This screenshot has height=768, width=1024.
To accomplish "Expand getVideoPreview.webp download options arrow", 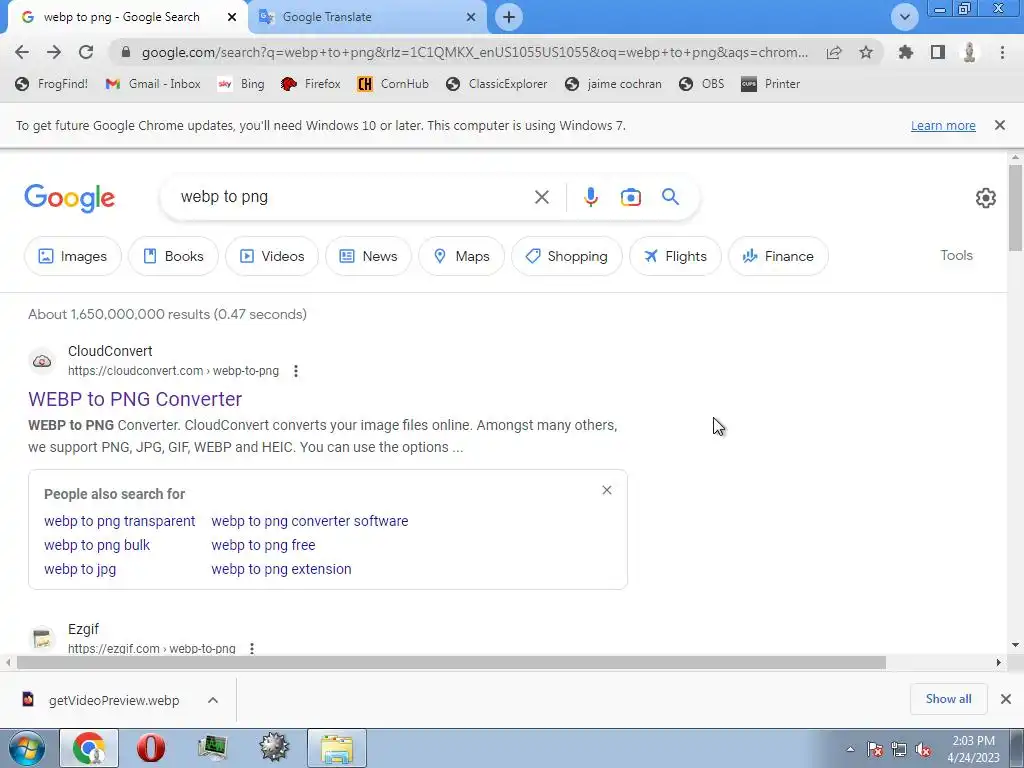I will [x=213, y=700].
